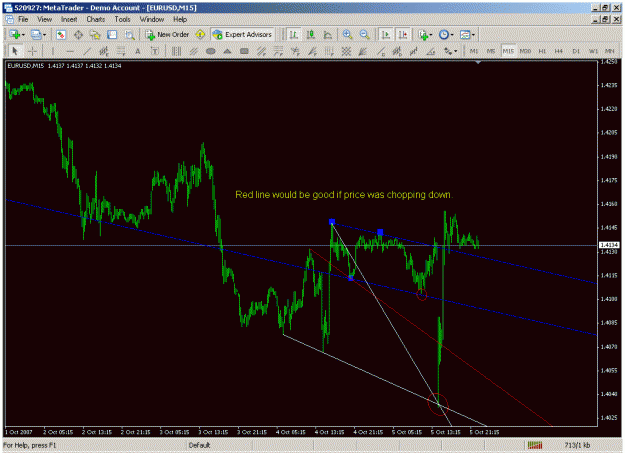
Task: Expand the Periods dropdown arrow
Action: pos(452,35)
